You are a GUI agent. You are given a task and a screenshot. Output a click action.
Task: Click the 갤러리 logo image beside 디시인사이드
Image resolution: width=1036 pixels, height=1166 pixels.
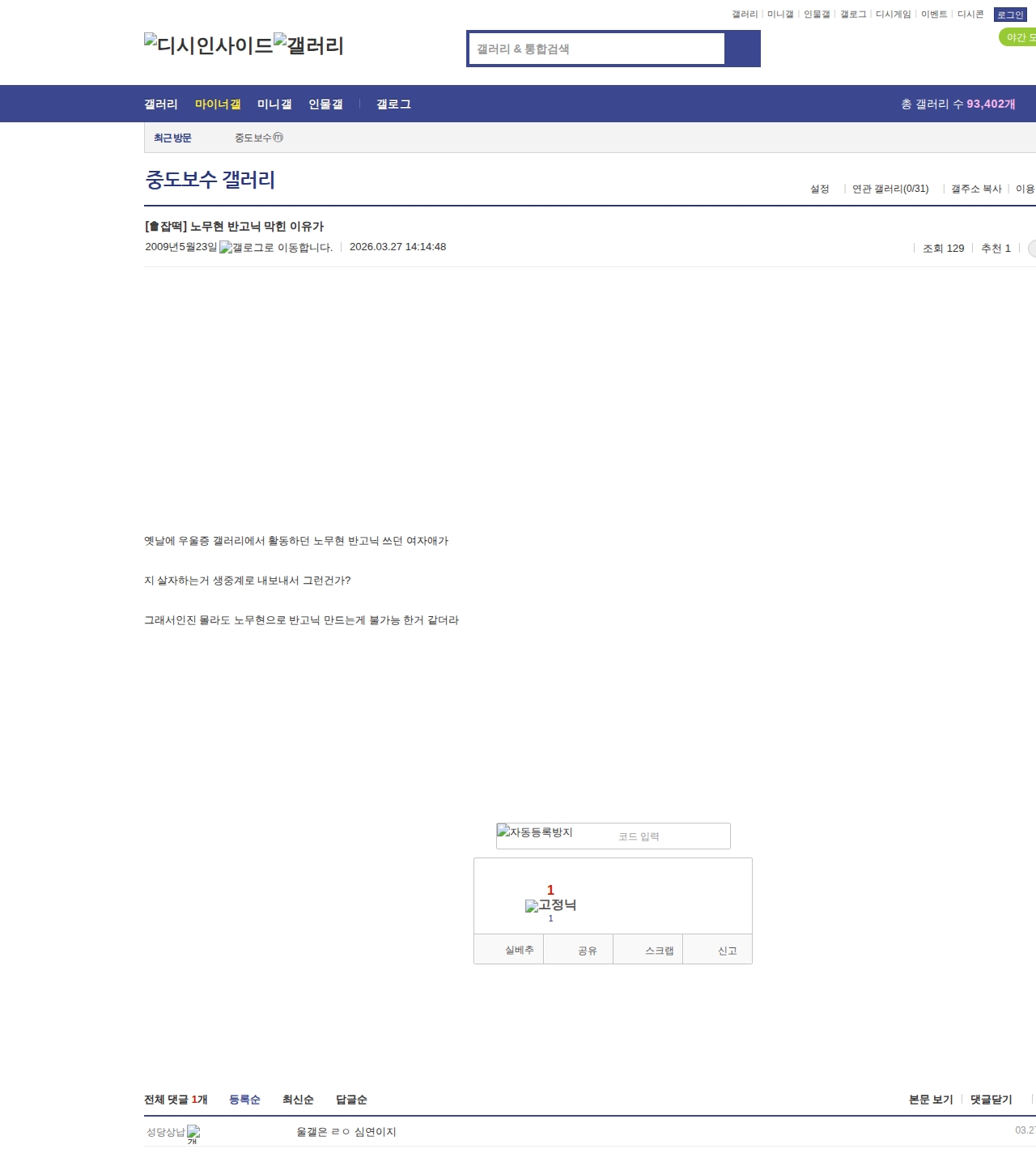coord(308,45)
